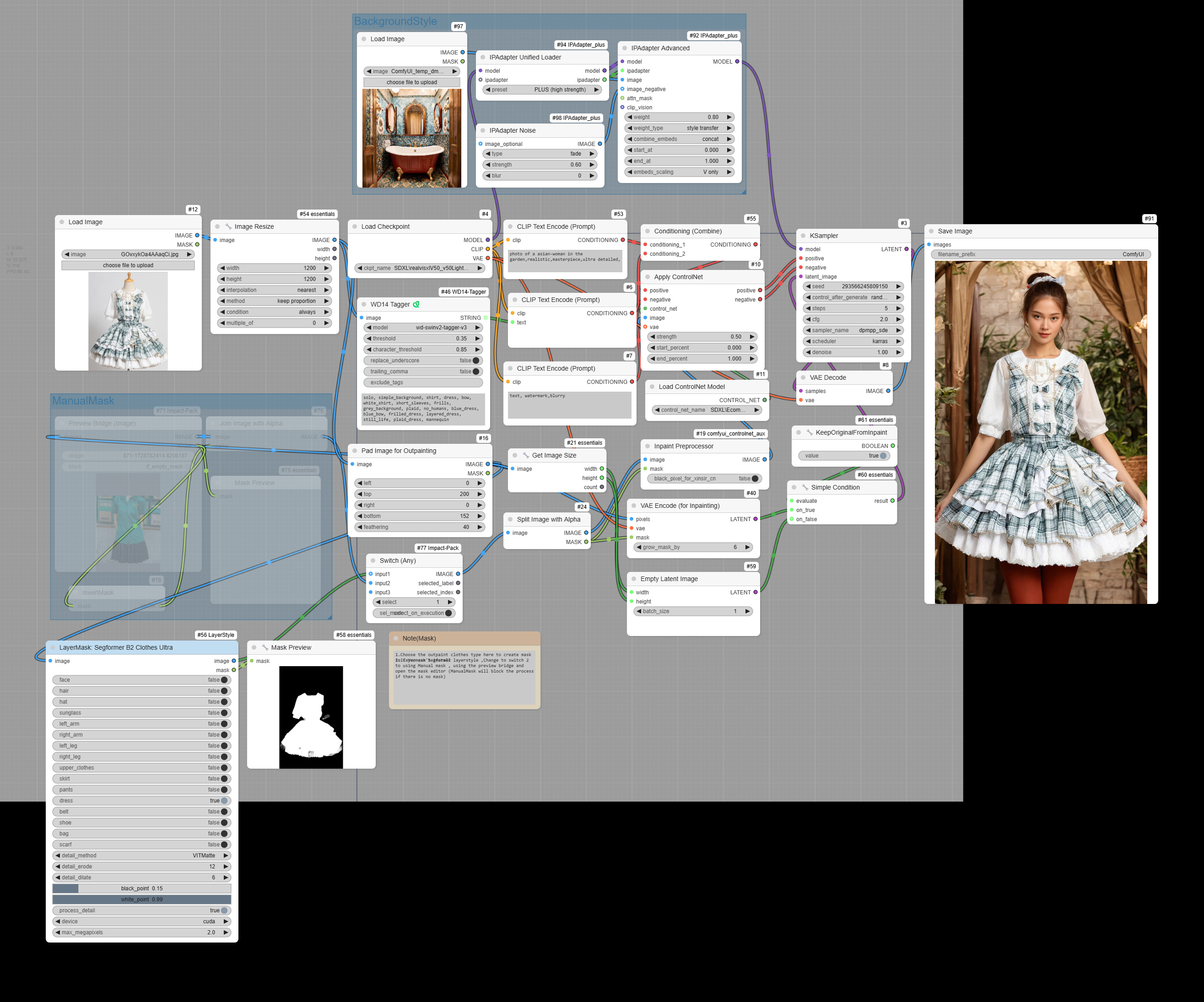
Task: Decrease the cfg value in KSampler
Action: (x=808, y=319)
